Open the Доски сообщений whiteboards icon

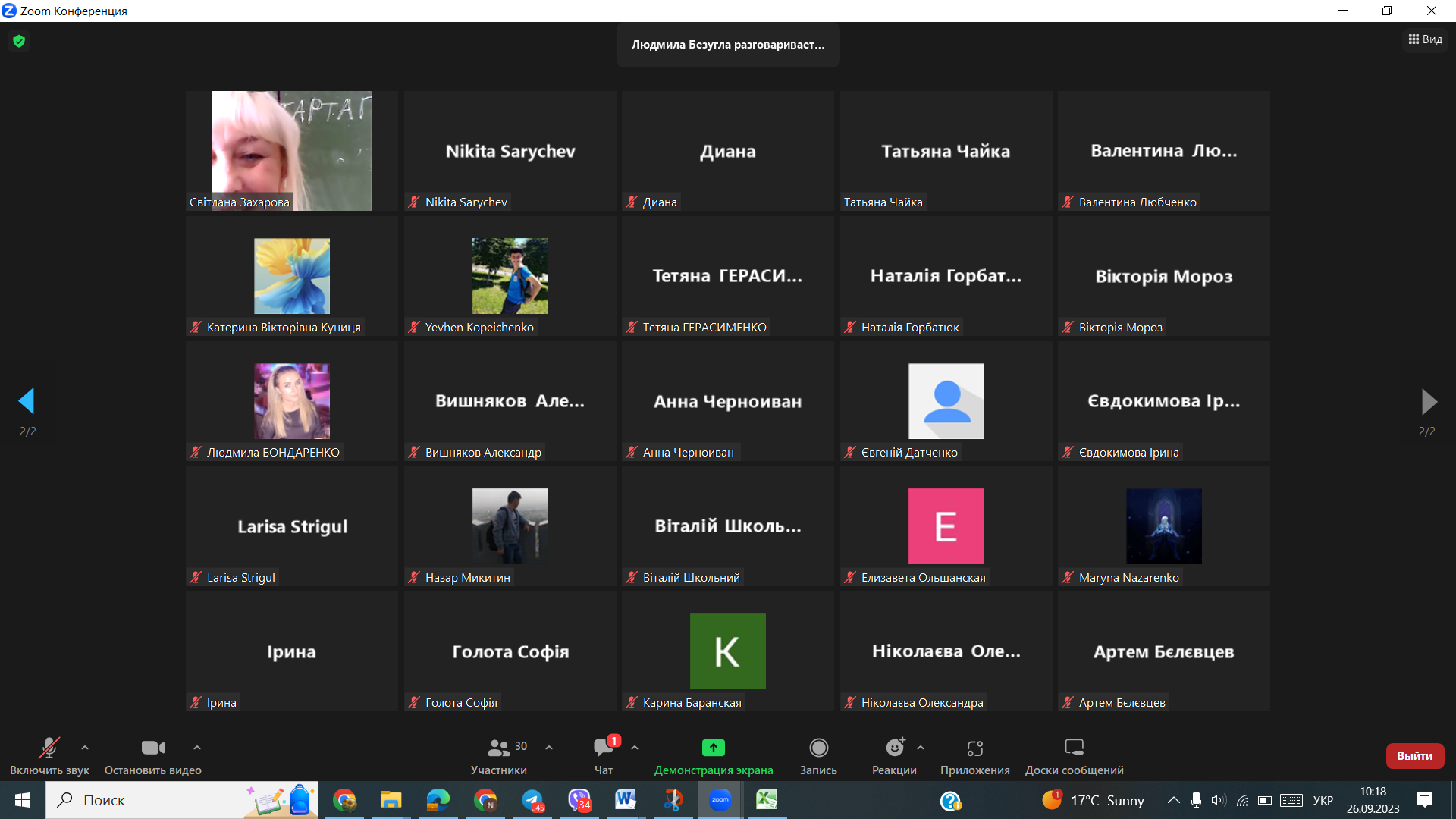pyautogui.click(x=1074, y=748)
